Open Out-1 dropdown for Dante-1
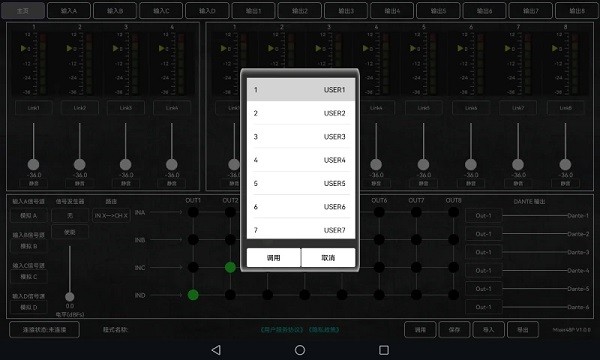600x360 pixels. point(484,216)
